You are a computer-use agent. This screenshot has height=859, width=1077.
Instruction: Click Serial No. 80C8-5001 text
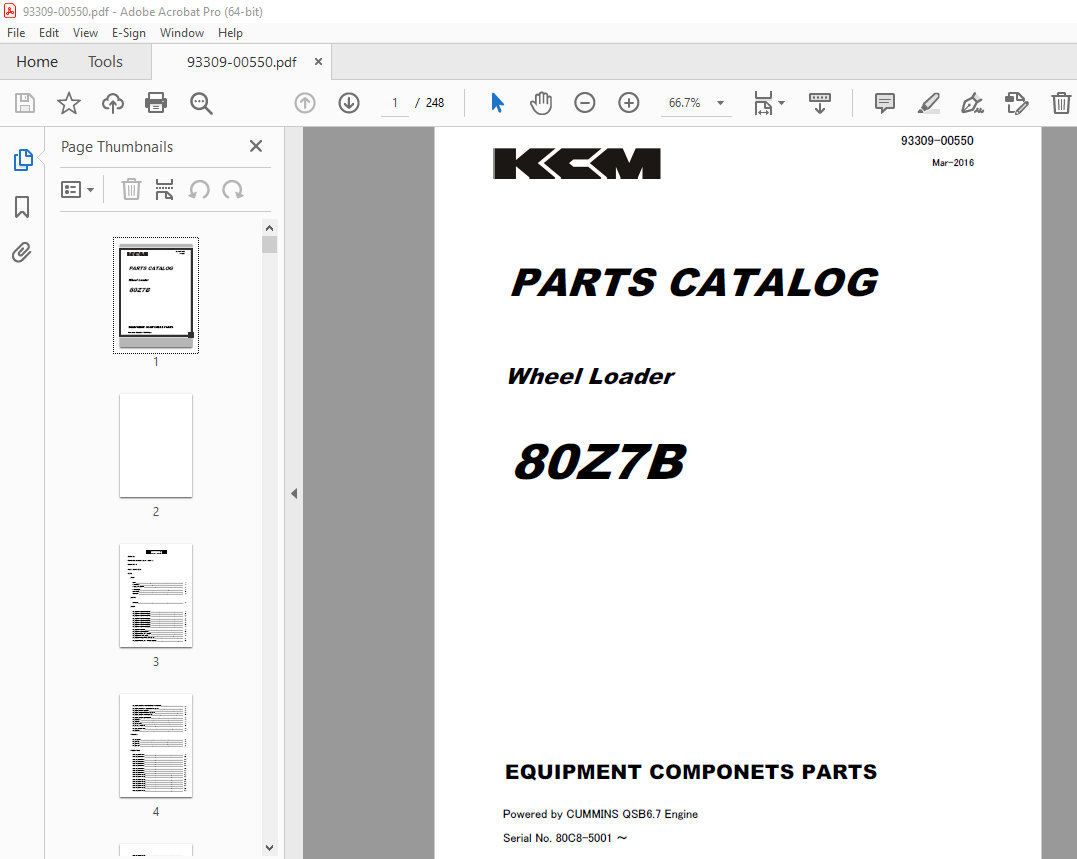[565, 838]
